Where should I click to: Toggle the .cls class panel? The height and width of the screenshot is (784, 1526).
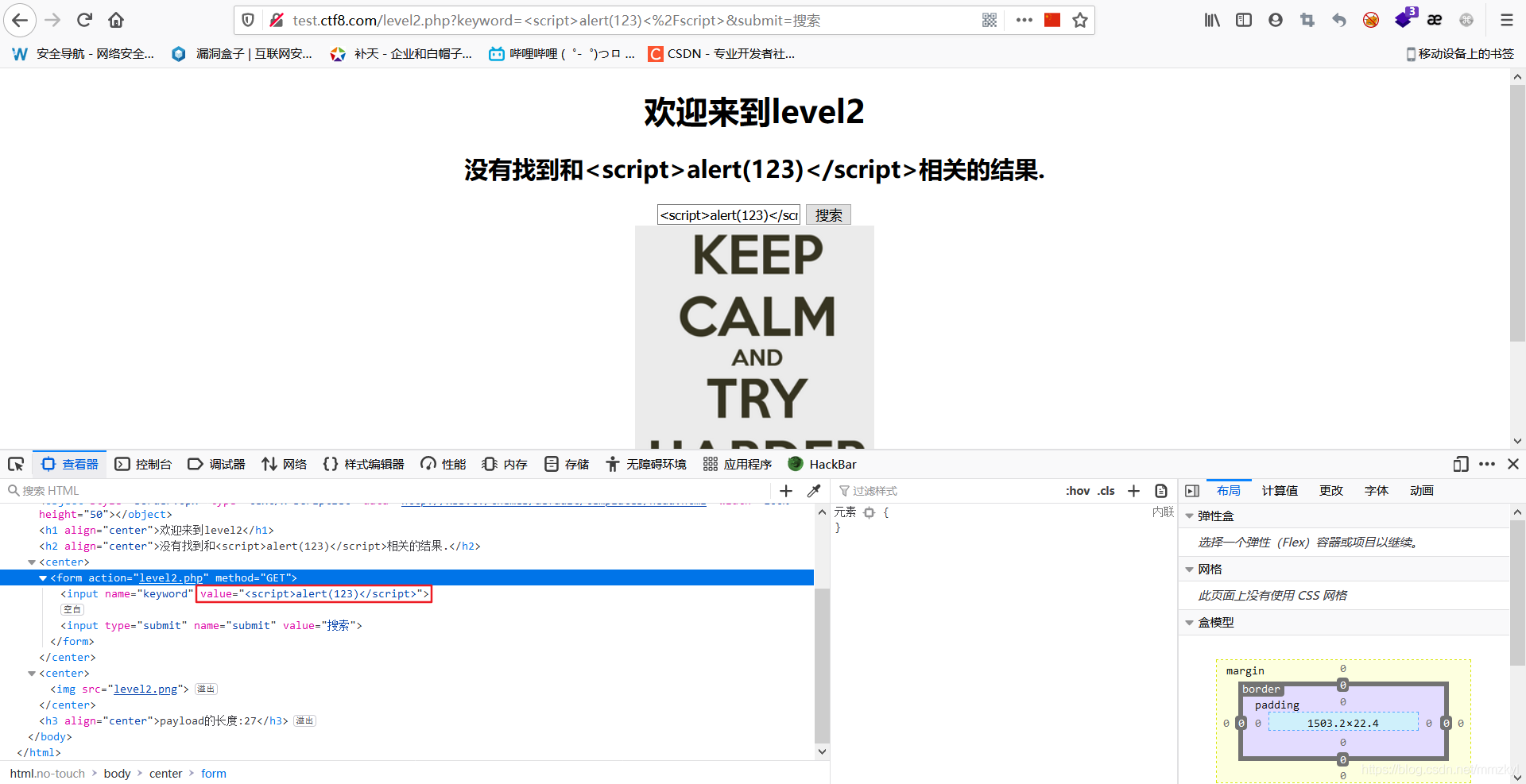click(x=1106, y=491)
